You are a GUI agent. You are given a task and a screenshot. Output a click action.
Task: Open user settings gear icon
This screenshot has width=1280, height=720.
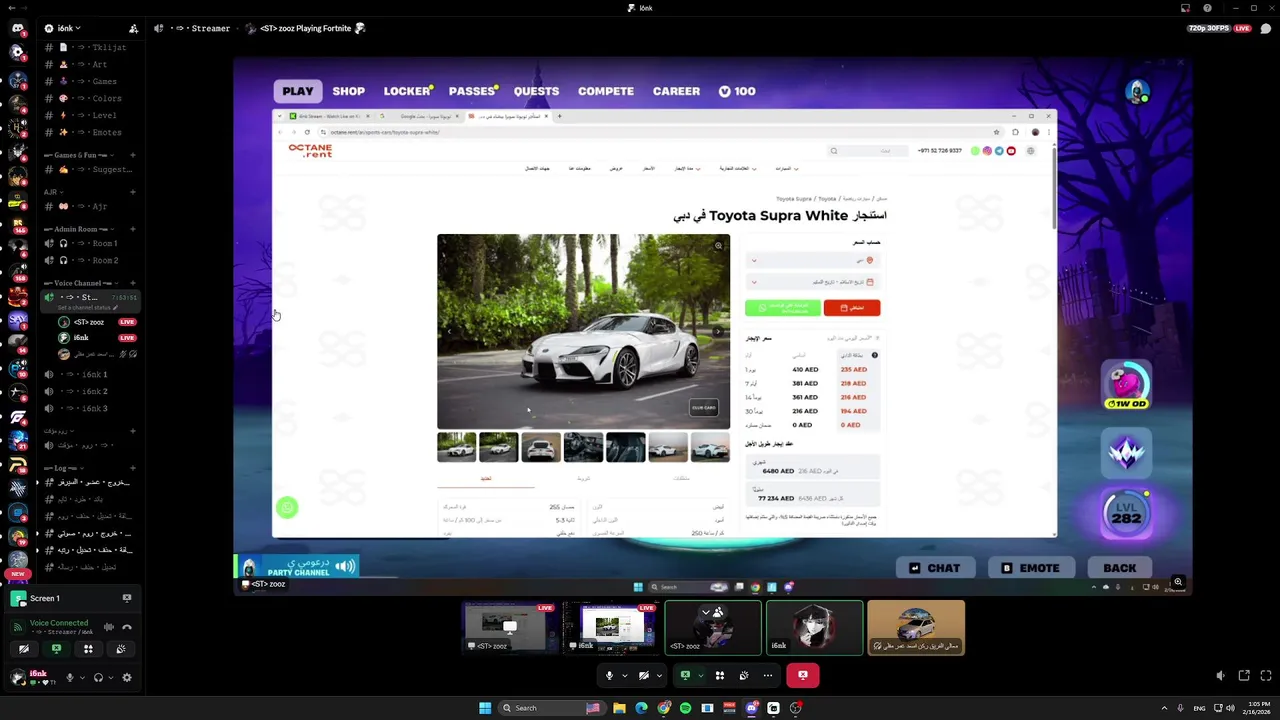click(127, 677)
